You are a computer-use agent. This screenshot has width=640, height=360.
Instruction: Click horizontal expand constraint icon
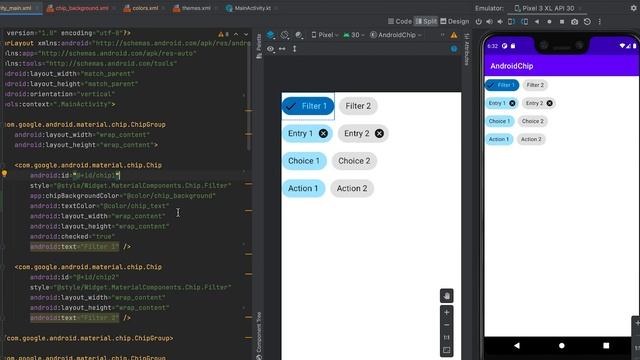click(282, 49)
